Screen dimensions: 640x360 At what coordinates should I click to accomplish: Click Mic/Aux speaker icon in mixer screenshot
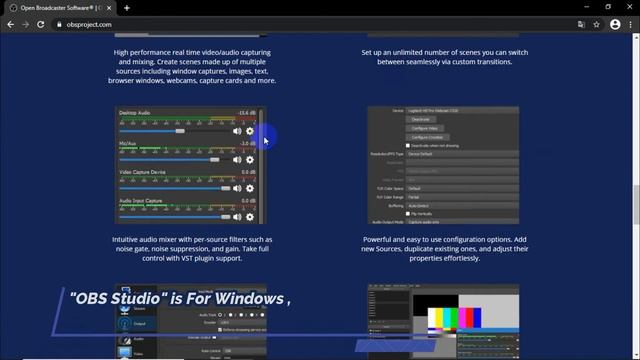point(237,160)
